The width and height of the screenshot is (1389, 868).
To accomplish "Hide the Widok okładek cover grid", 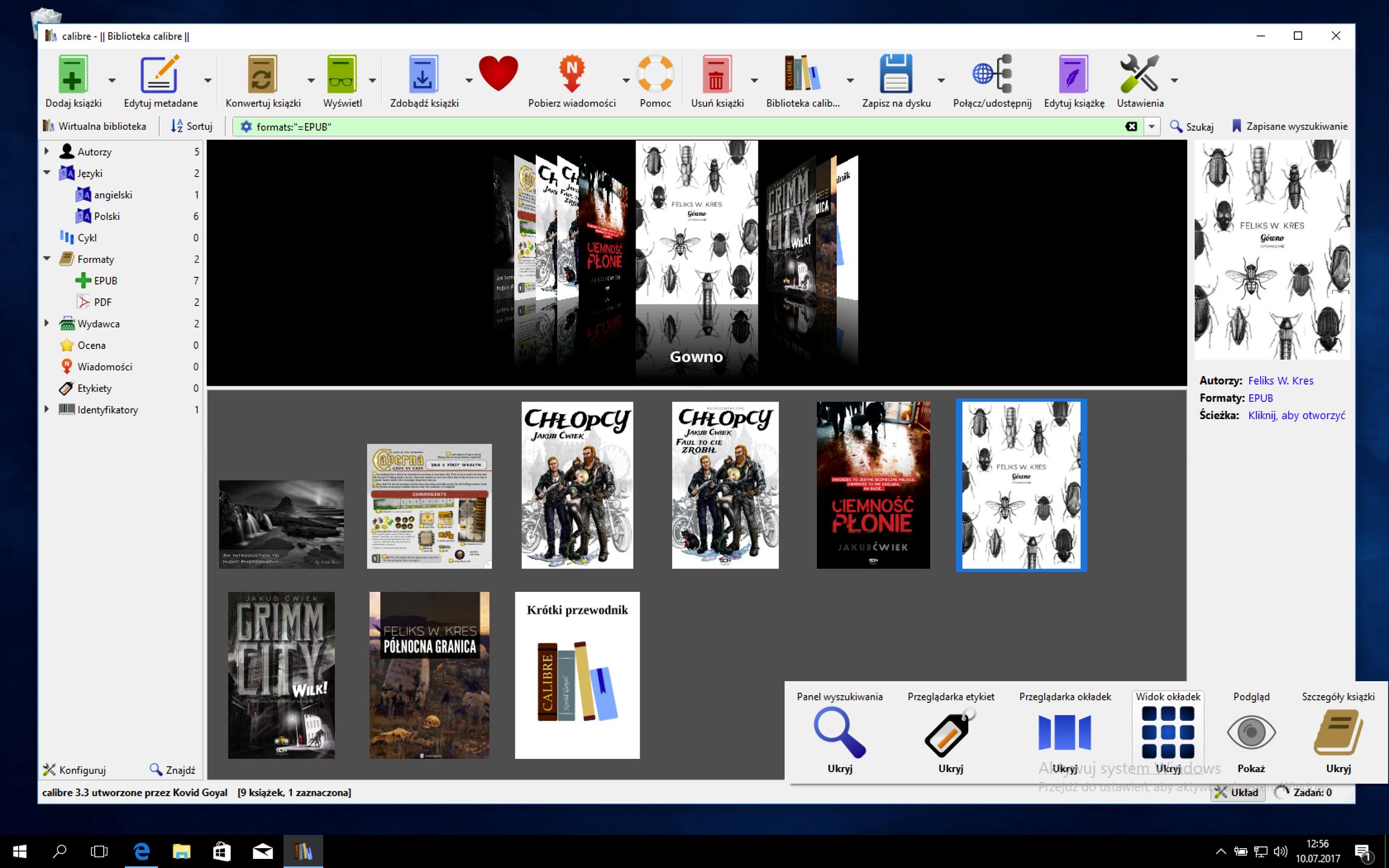I will [1168, 732].
